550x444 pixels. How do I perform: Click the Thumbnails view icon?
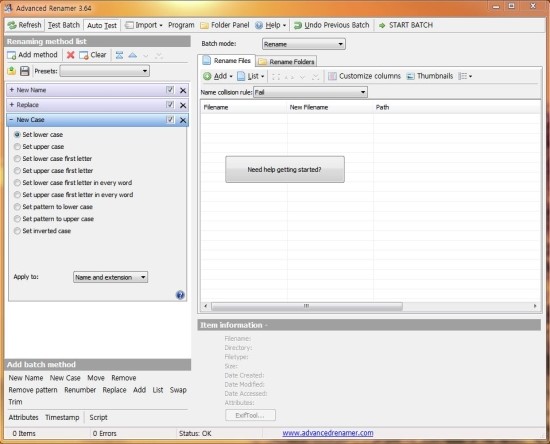tap(410, 76)
